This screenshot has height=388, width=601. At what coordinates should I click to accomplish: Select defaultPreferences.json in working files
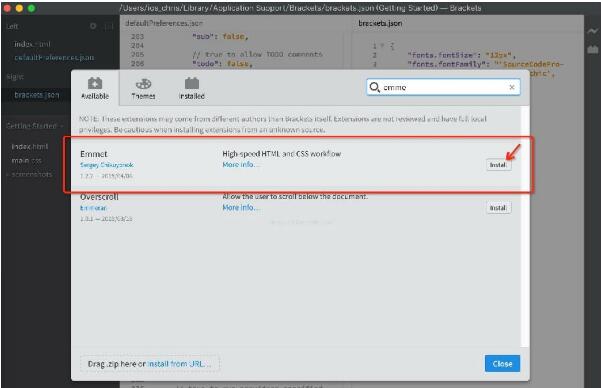[x=54, y=58]
